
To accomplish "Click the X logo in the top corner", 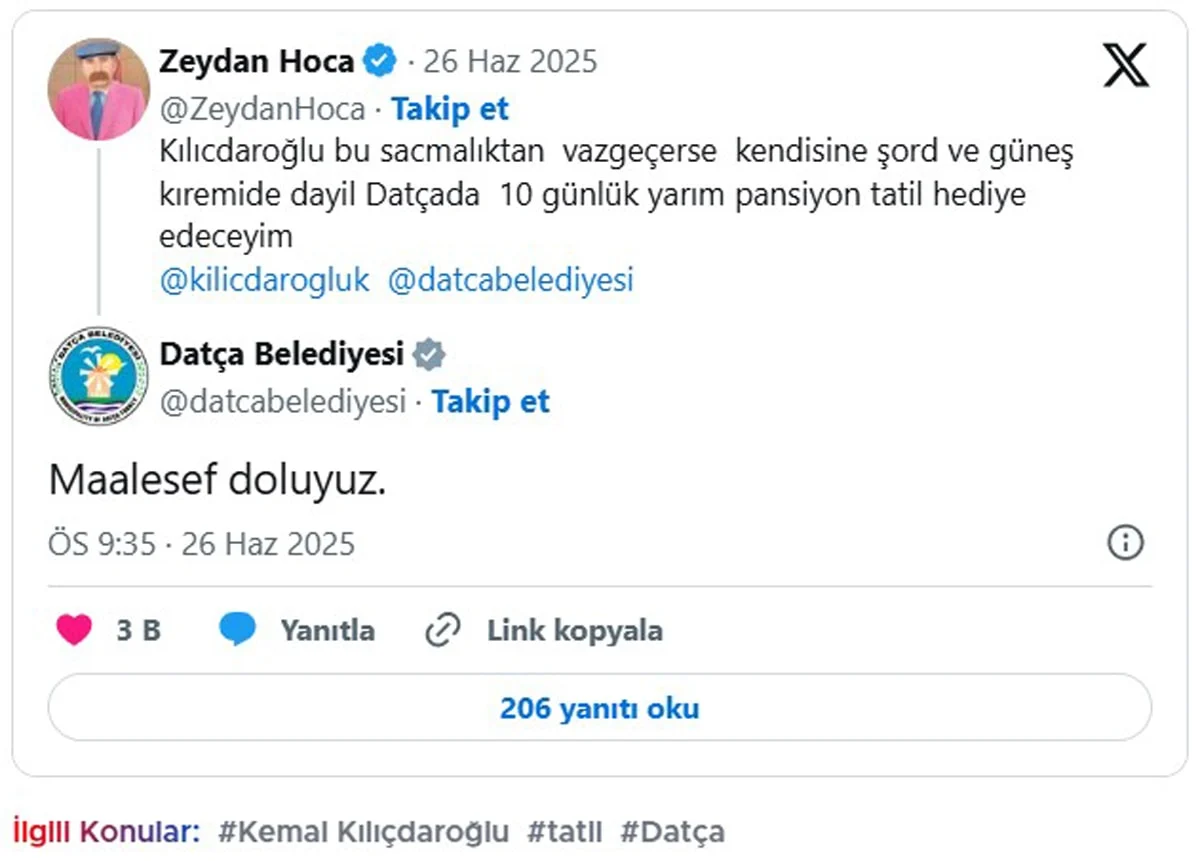I will click(1124, 66).
